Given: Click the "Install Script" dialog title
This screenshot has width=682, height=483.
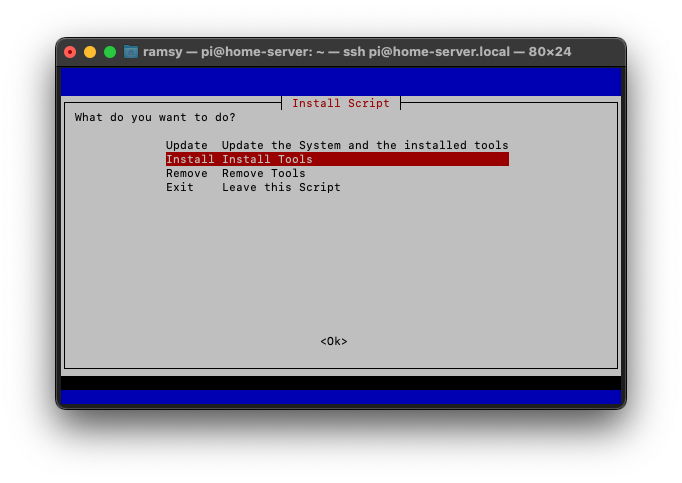Looking at the screenshot, I should pos(341,103).
